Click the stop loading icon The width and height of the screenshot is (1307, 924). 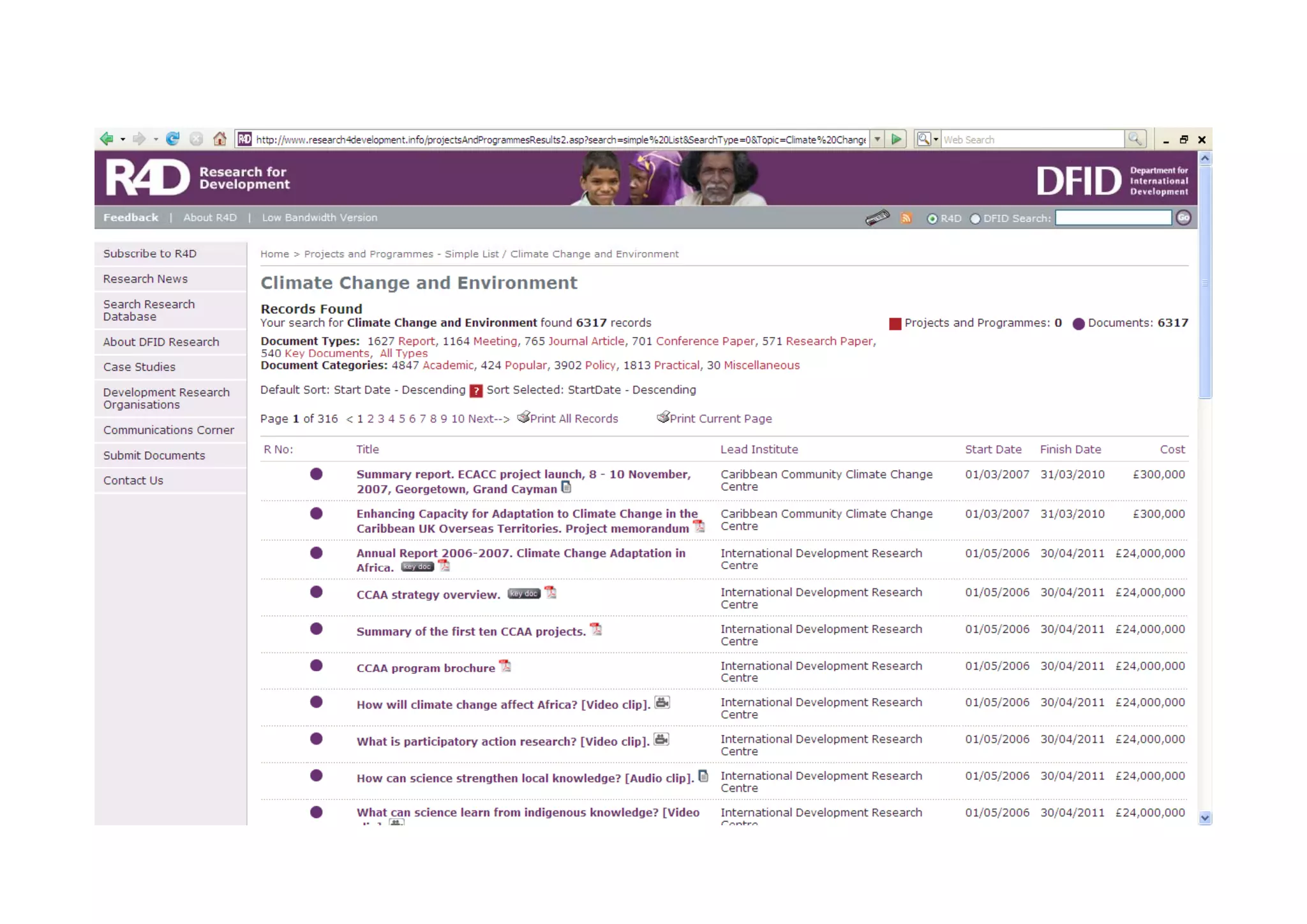coord(197,139)
